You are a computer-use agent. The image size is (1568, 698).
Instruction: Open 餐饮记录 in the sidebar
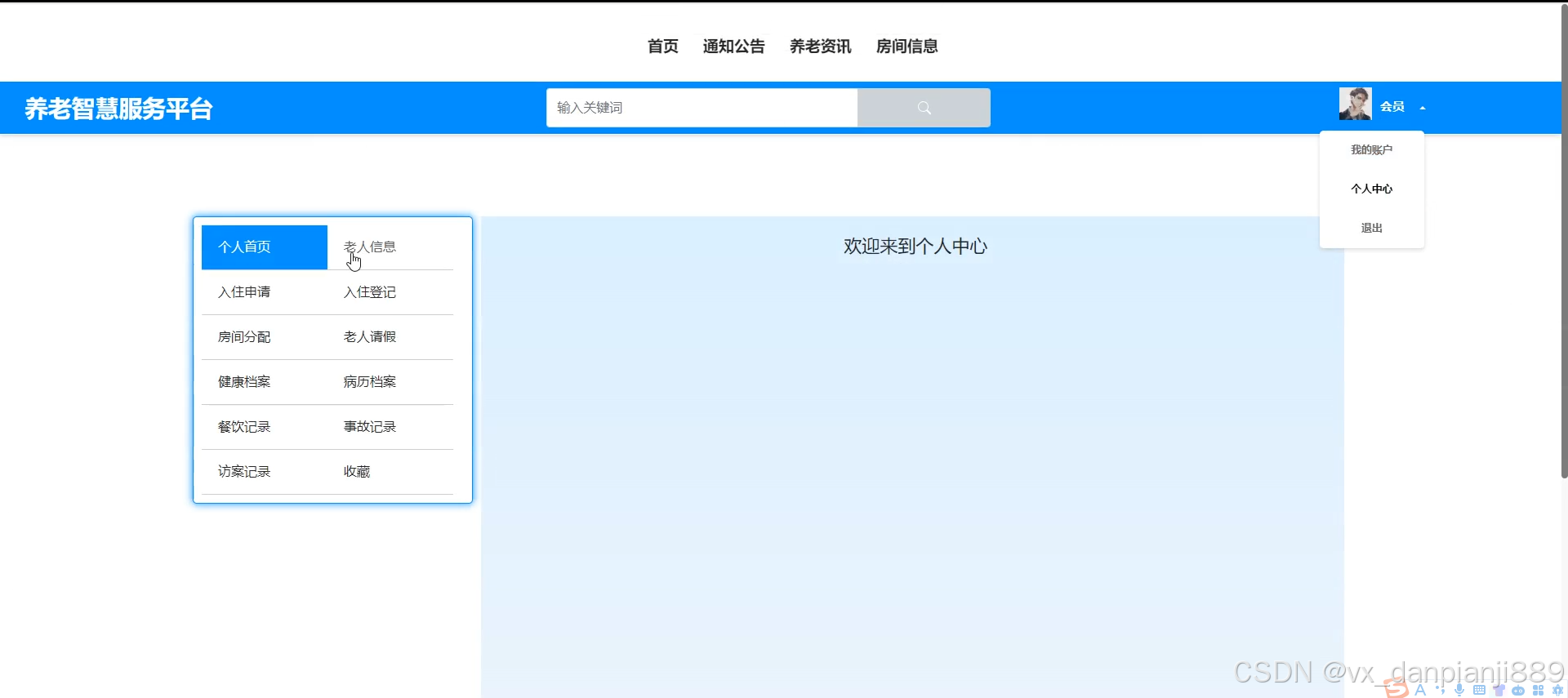coord(265,426)
